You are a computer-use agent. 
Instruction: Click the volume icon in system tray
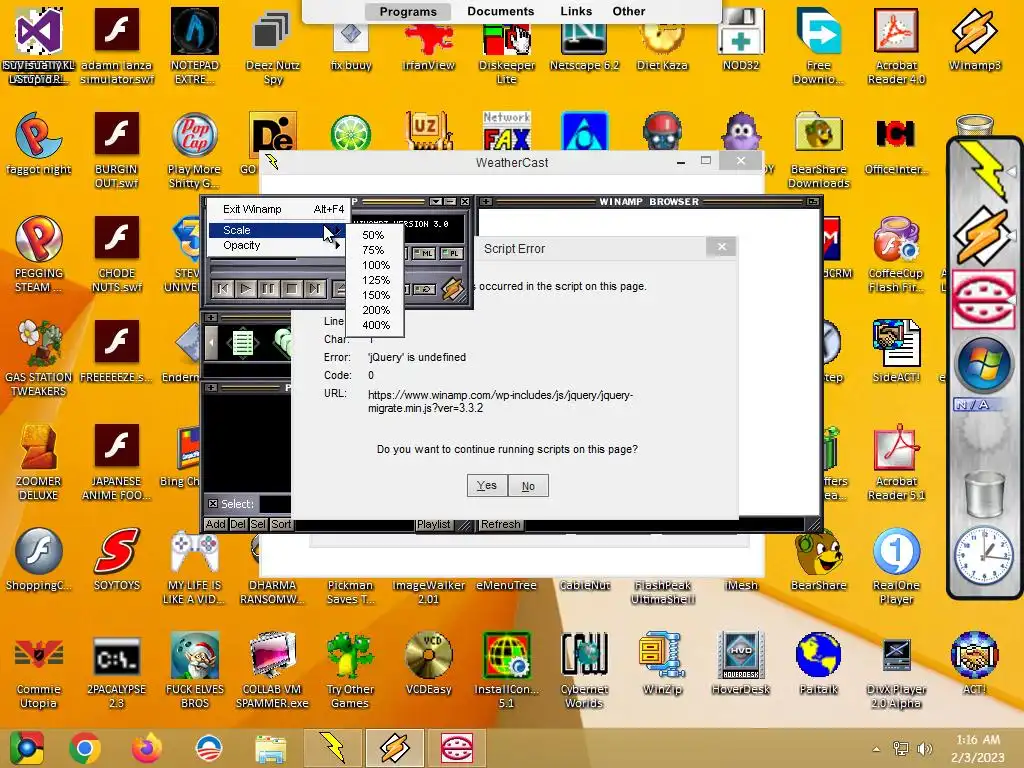click(925, 748)
